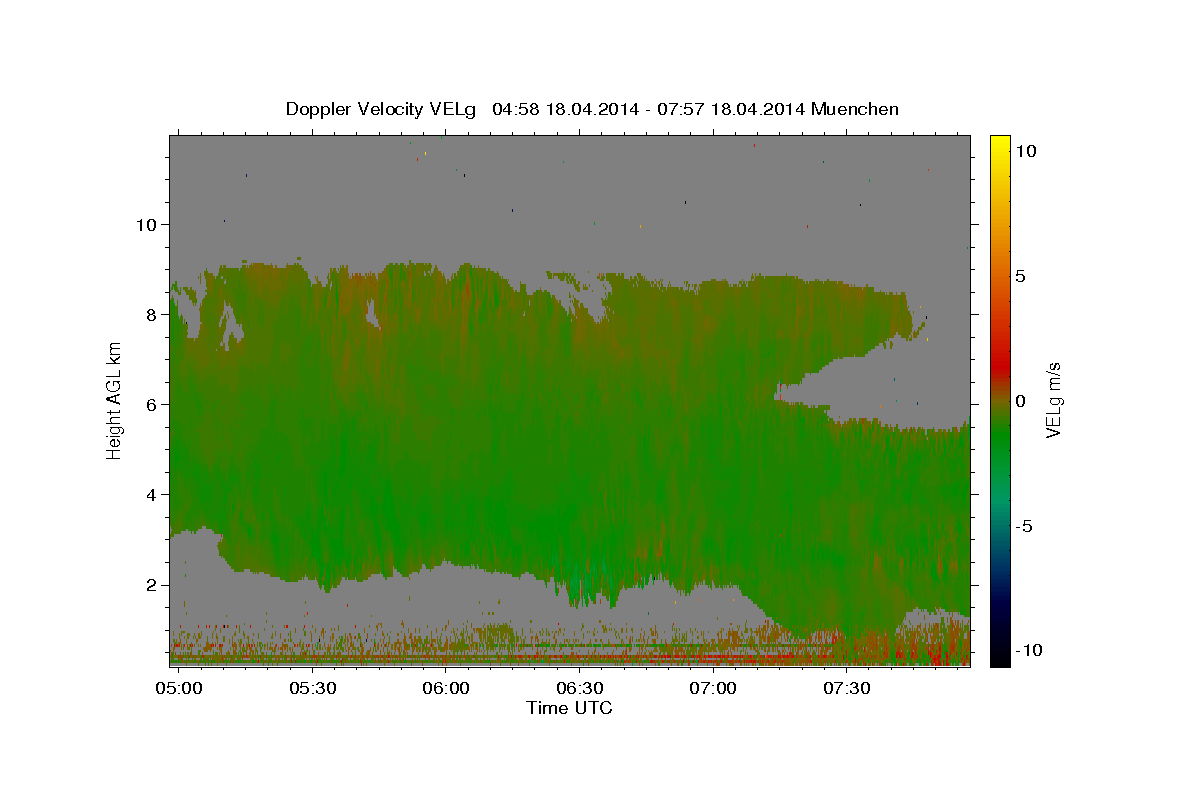The width and height of the screenshot is (1200, 800).
Task: Click the "Time UTC" axis label
Action: point(569,708)
